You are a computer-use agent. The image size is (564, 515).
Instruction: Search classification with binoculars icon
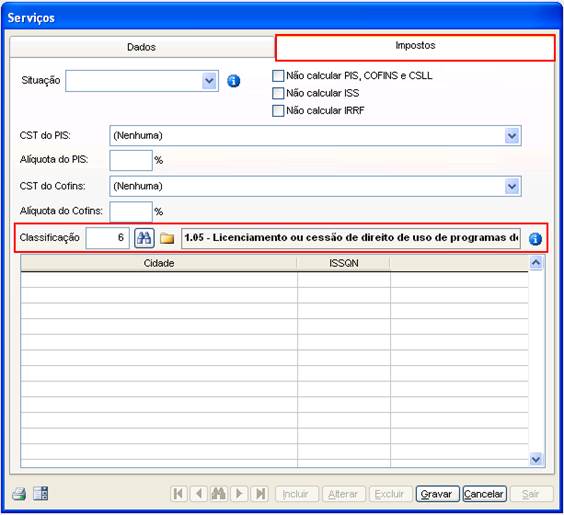144,238
